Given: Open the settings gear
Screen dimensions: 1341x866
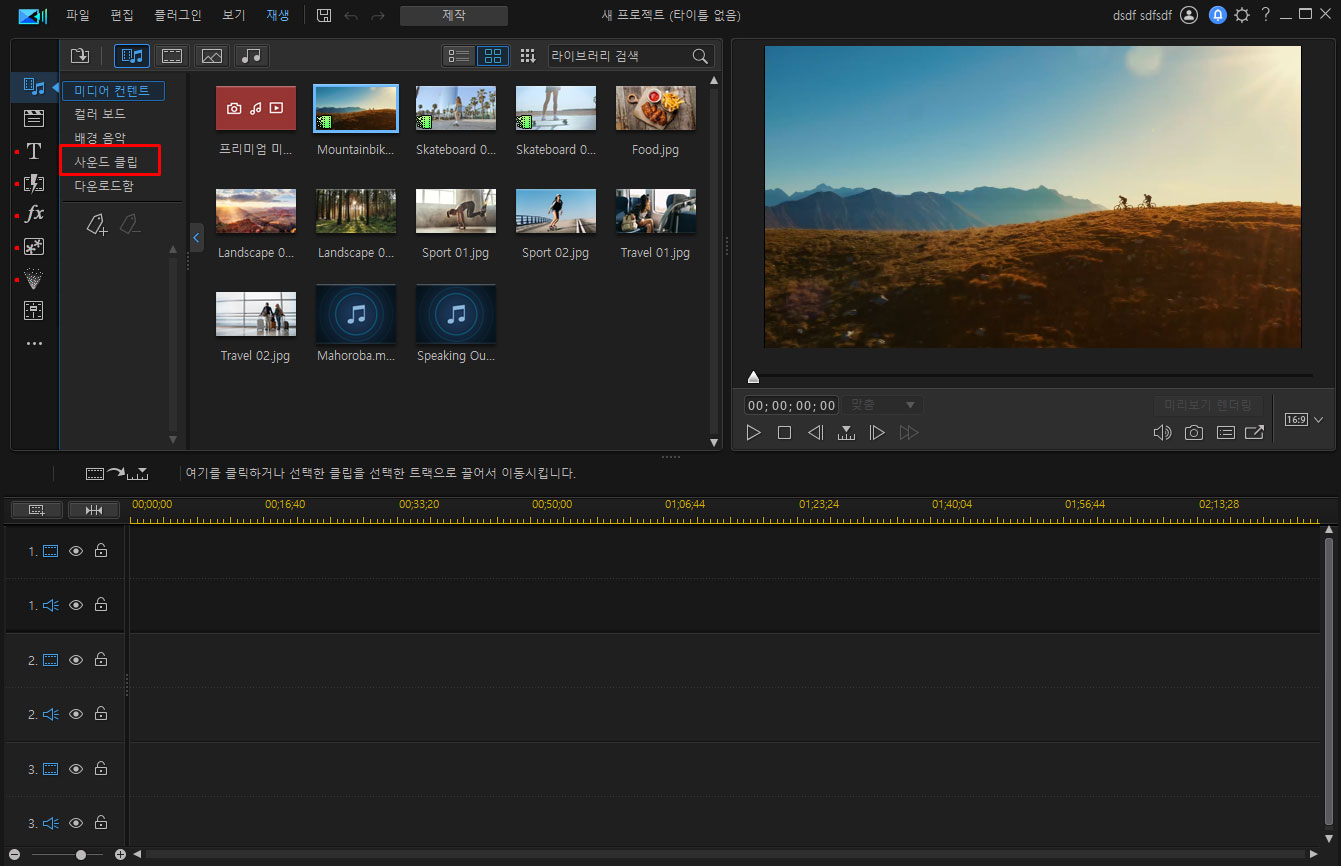Looking at the screenshot, I should (1242, 15).
